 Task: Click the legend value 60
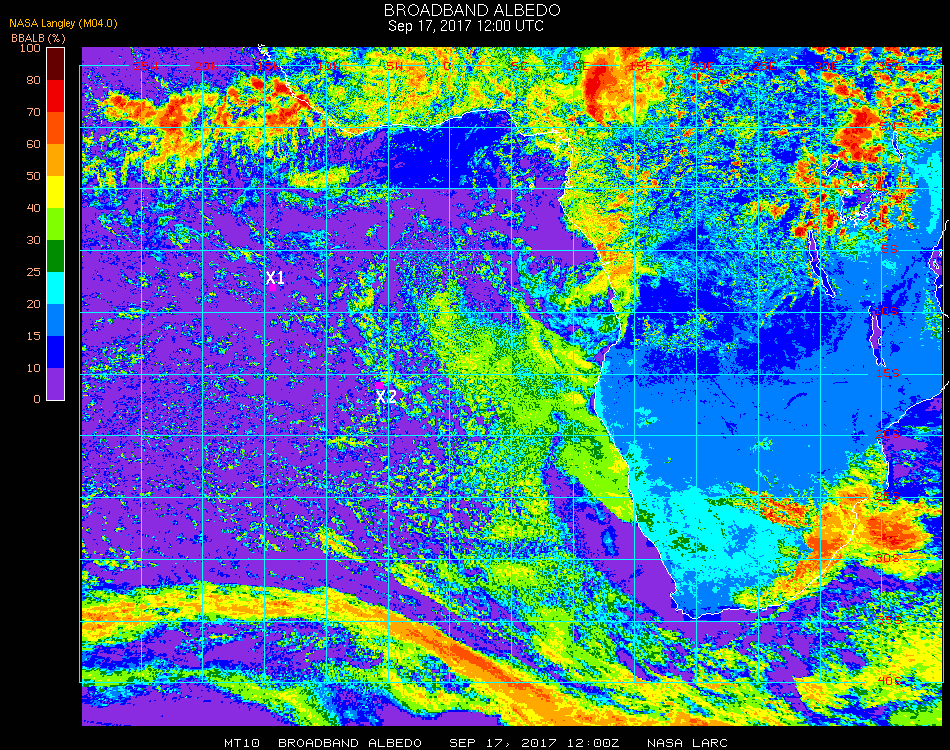33,144
